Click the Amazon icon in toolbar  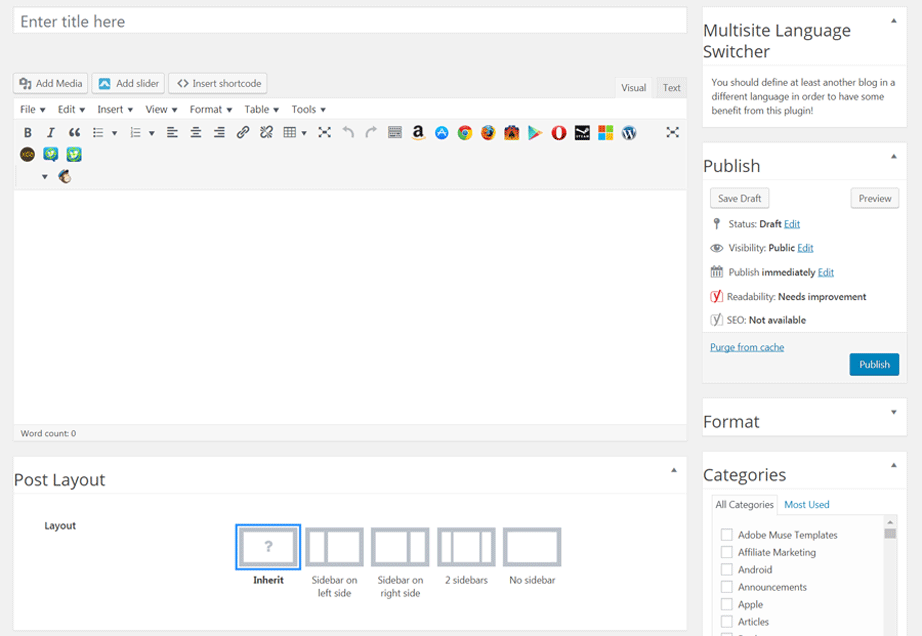[418, 133]
